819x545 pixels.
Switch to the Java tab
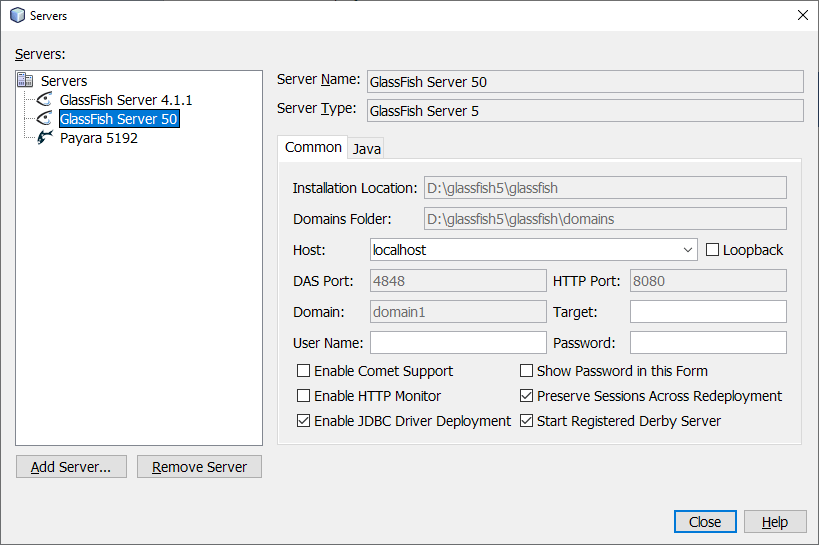(x=367, y=149)
